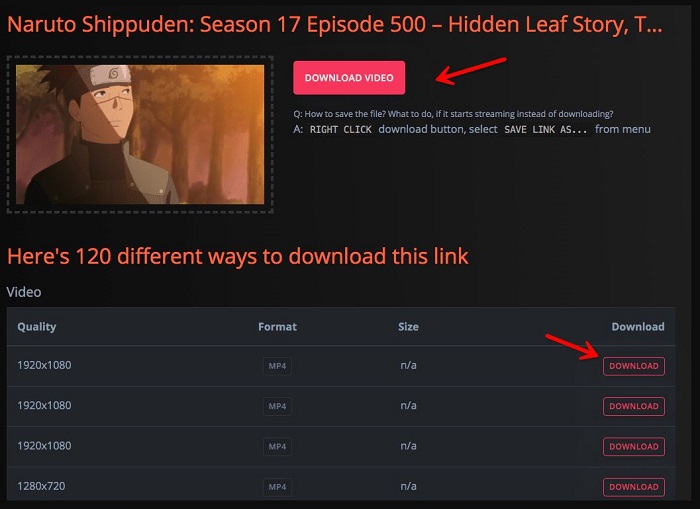Screen dimensions: 700x509
Task: Click the Size column header
Action: pos(408,327)
